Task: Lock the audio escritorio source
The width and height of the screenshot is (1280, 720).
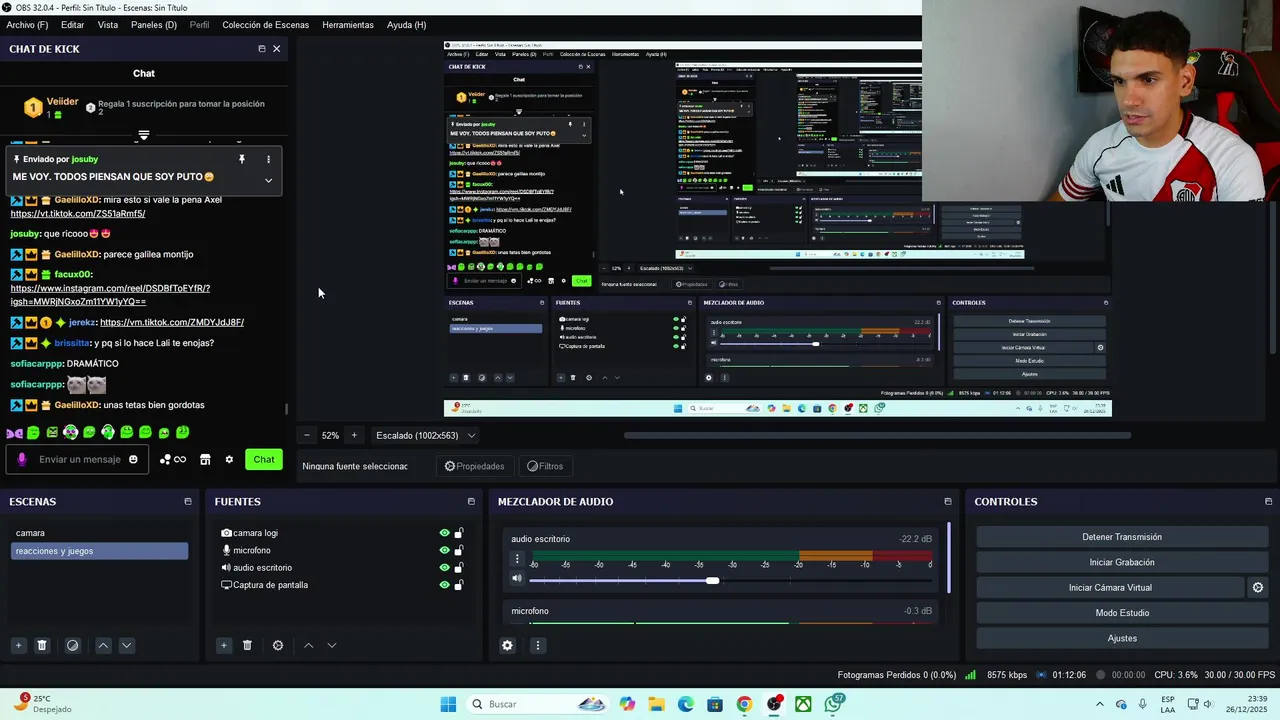Action: pos(459,567)
